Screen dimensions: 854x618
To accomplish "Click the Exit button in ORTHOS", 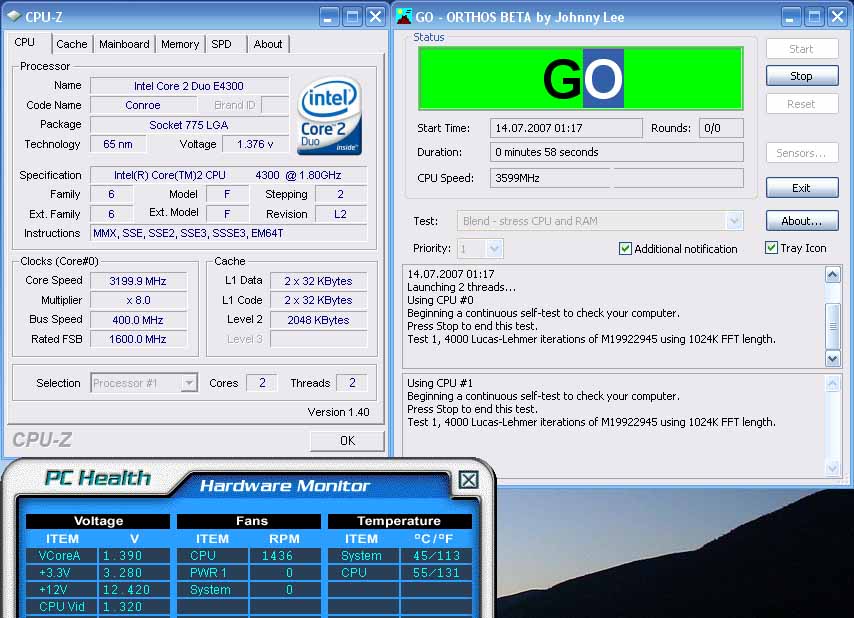I will (x=802, y=188).
